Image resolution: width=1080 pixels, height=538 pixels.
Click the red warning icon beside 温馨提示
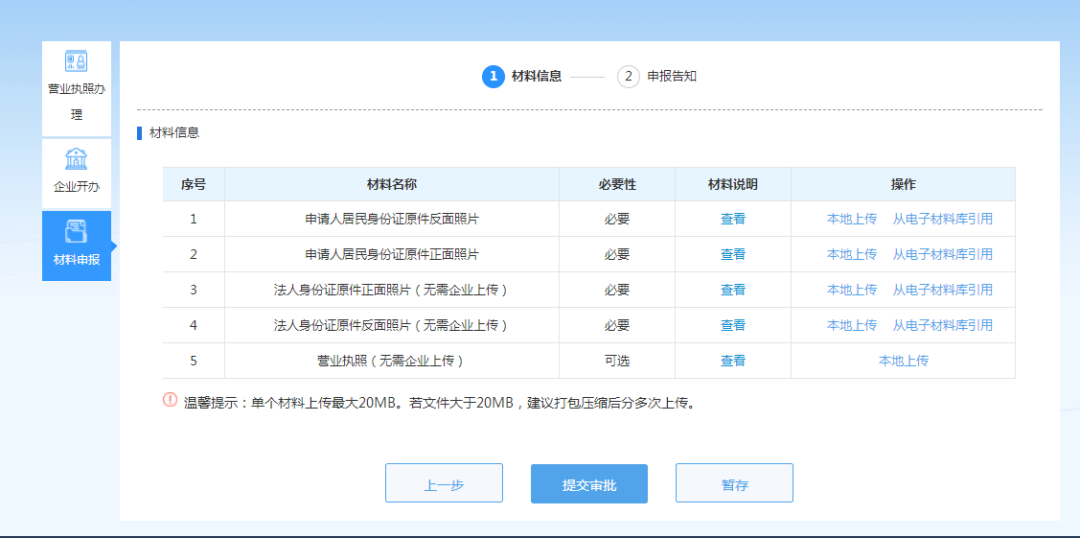[x=170, y=401]
